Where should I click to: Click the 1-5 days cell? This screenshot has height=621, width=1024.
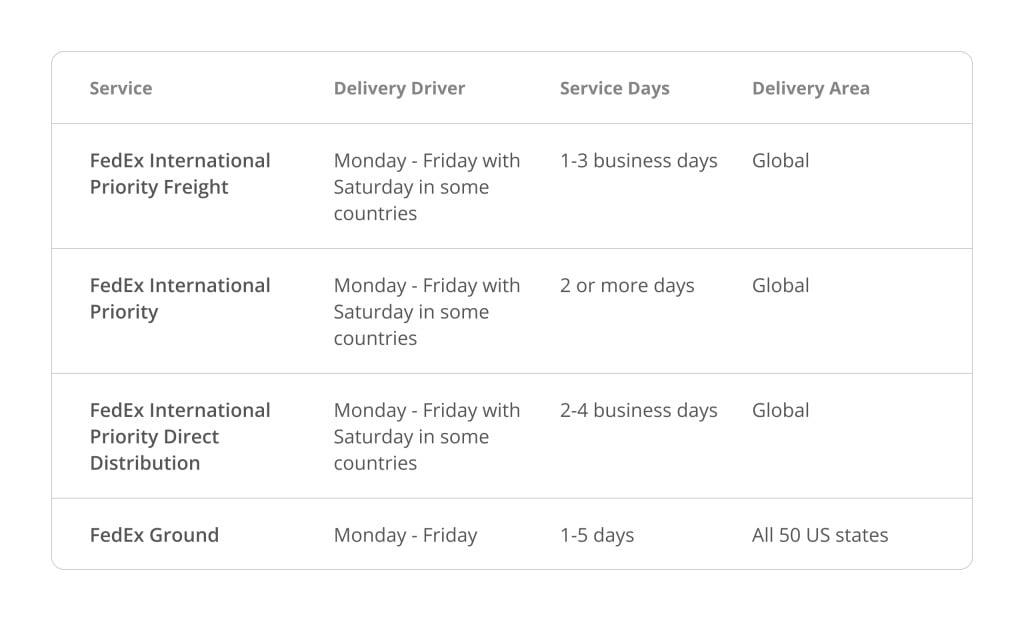[597, 535]
